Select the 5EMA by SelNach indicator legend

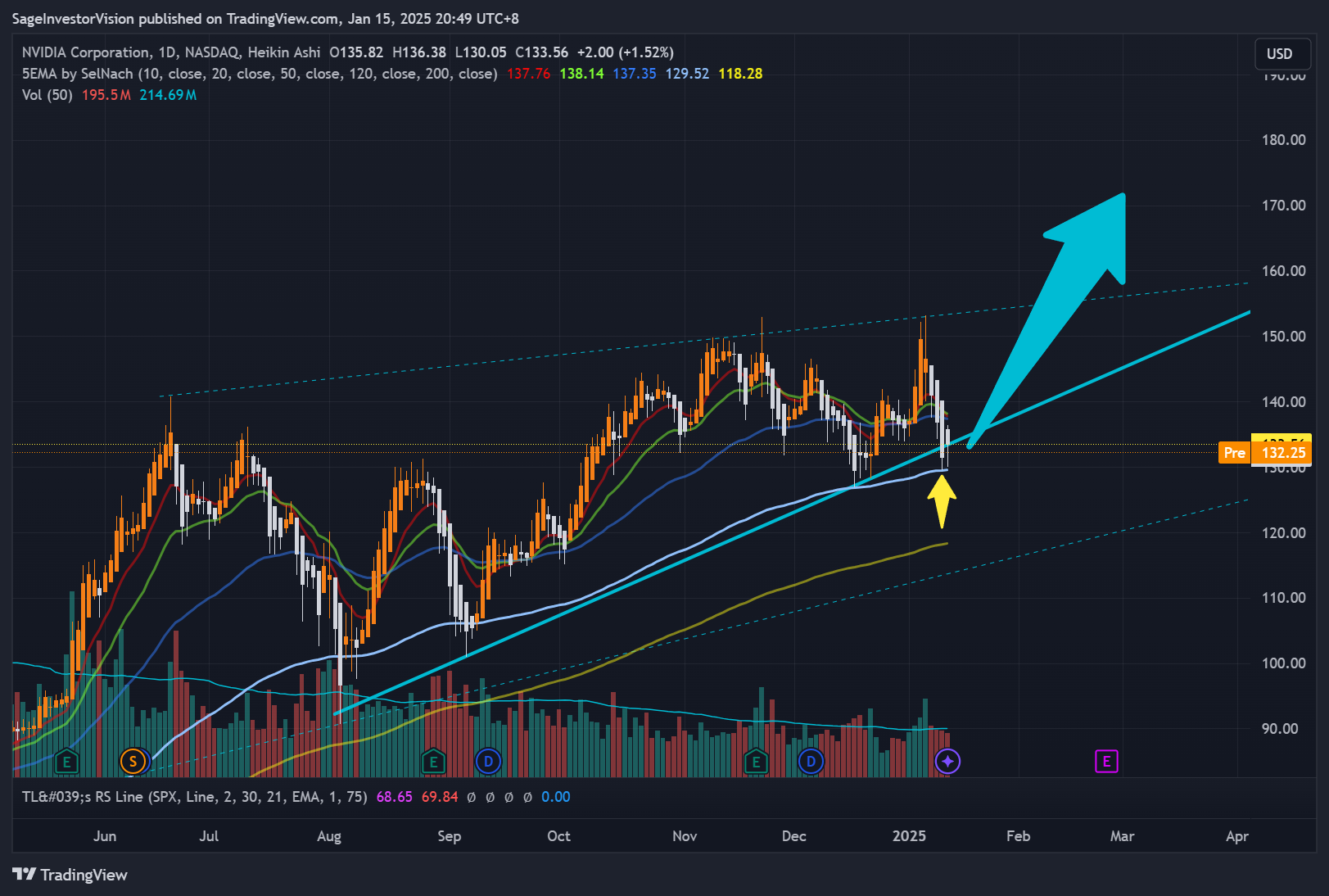260,74
